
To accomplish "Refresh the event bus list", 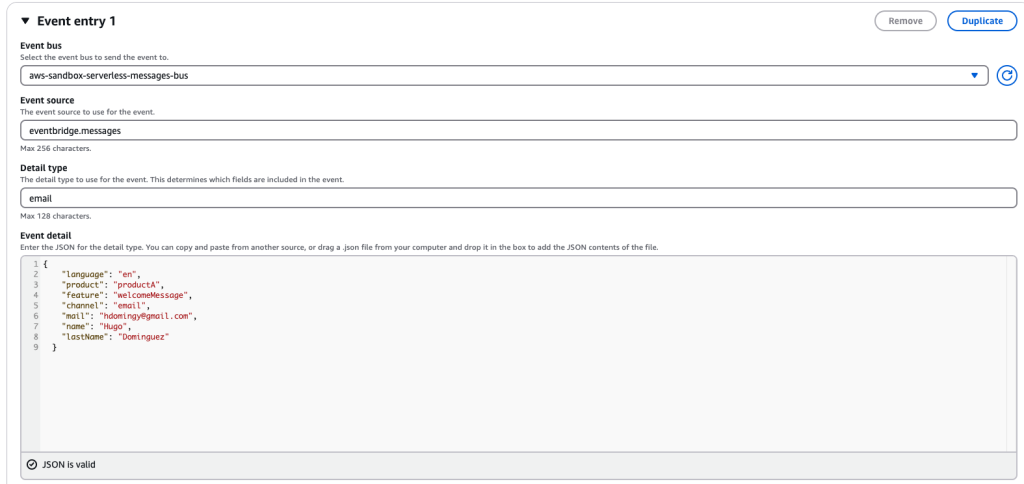I will (1006, 76).
